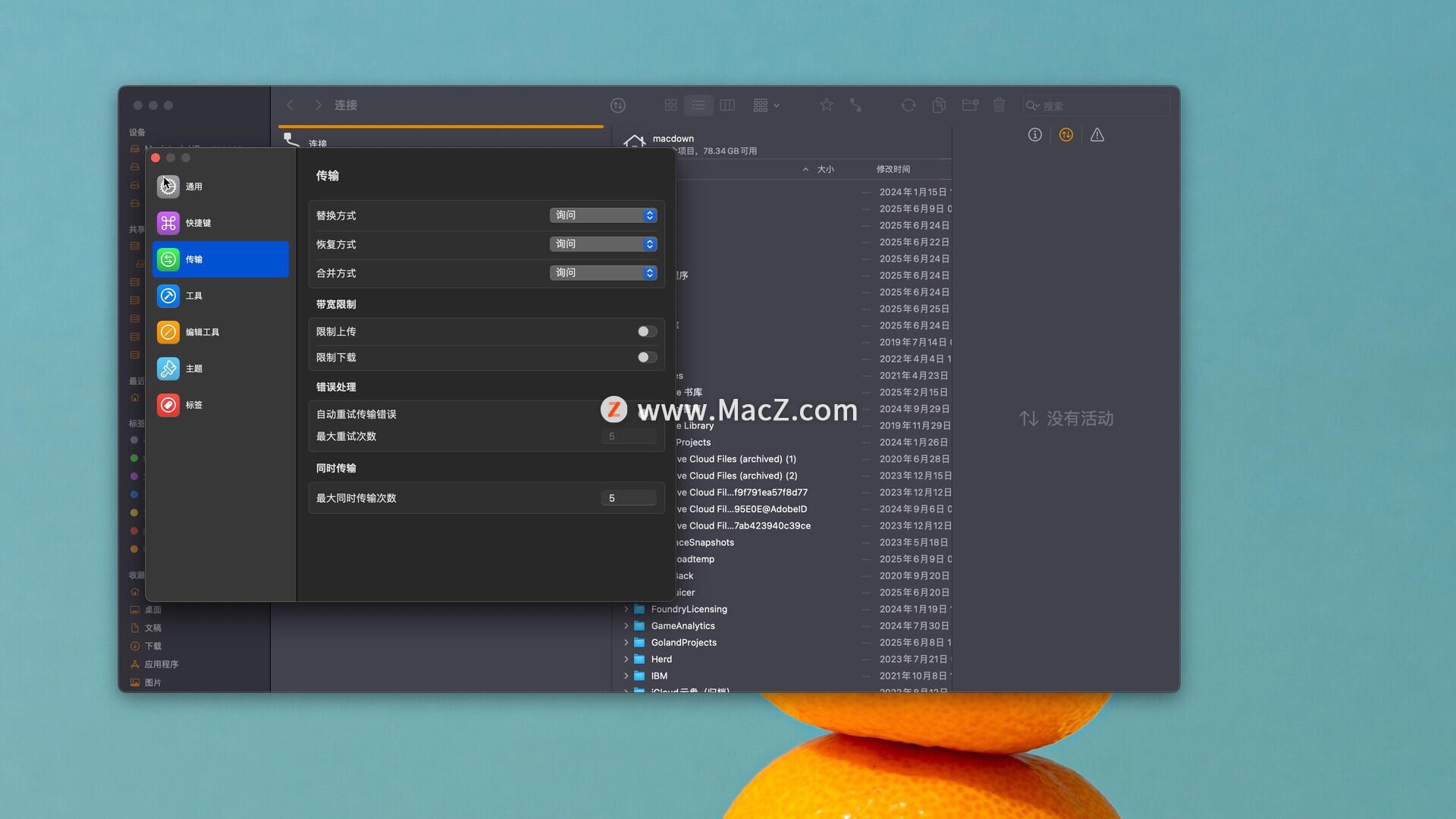
Task: Sort by the 大小 column header
Action: tap(825, 169)
